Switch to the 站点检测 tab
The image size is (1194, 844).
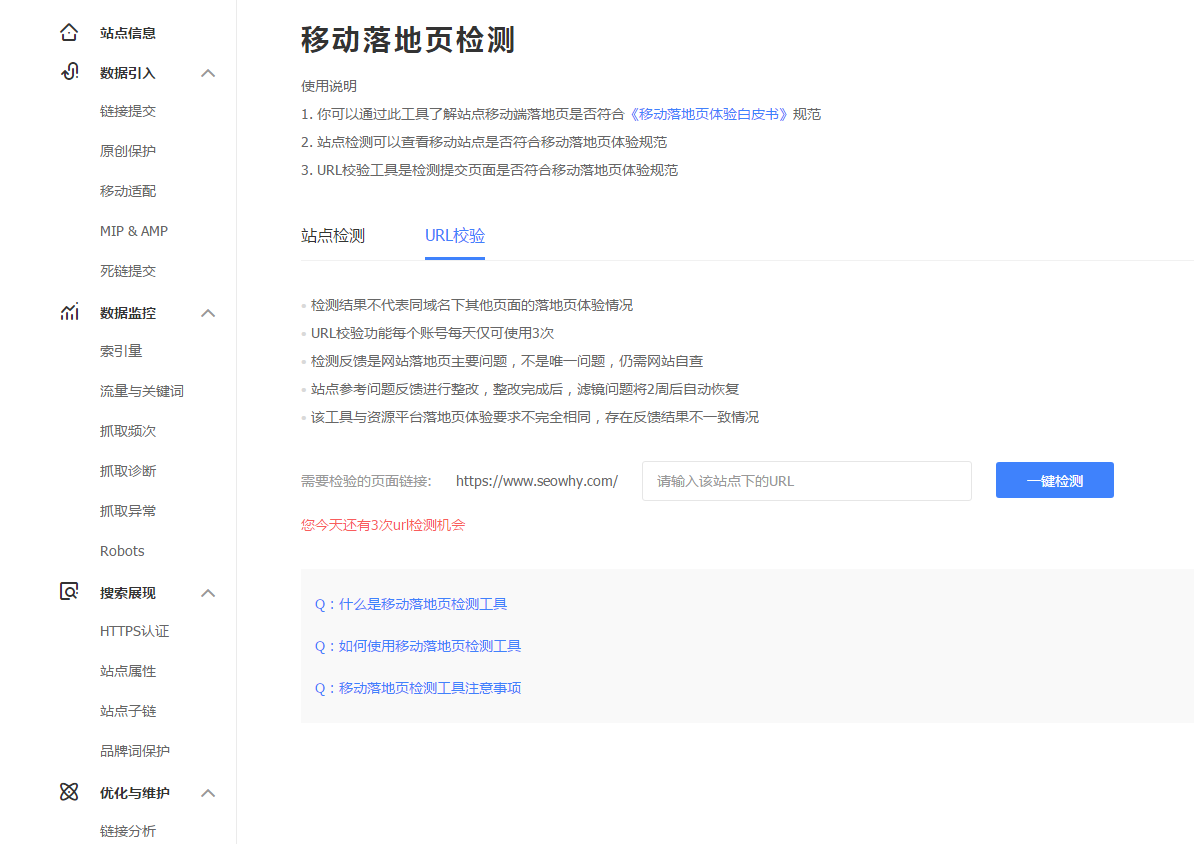[x=332, y=236]
